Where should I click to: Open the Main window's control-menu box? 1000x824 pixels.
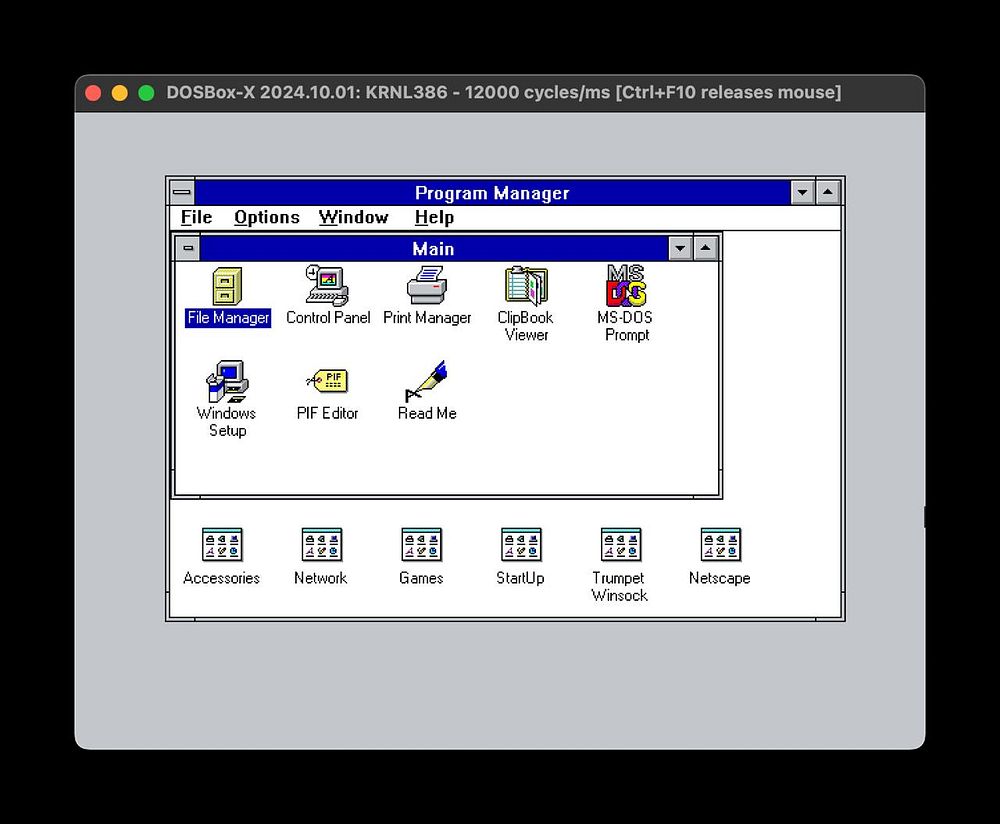[x=188, y=248]
